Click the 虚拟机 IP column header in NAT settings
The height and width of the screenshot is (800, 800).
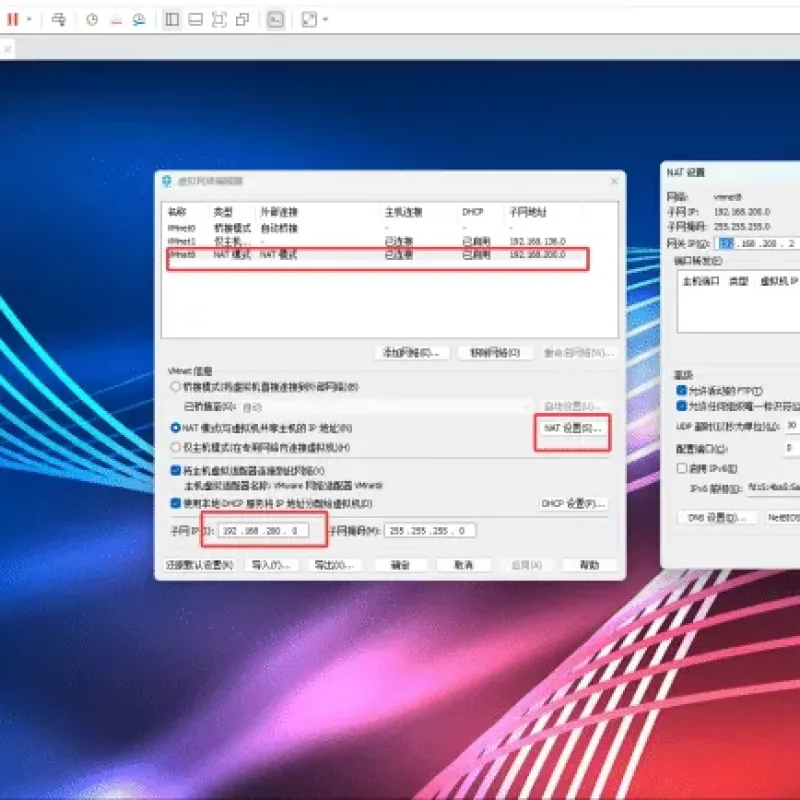[x=779, y=281]
